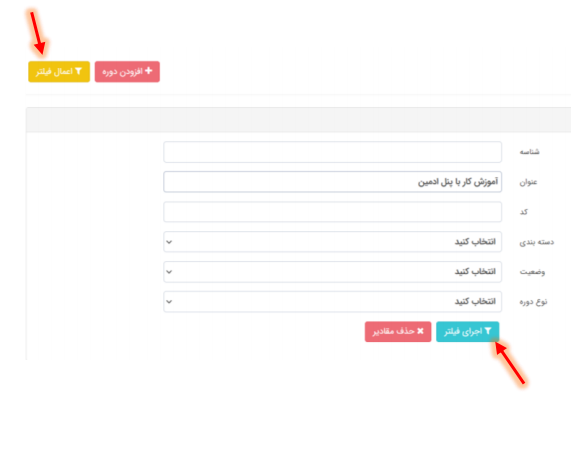Click the gray filter panel header bar
The width and height of the screenshot is (587, 452).
click(x=298, y=120)
